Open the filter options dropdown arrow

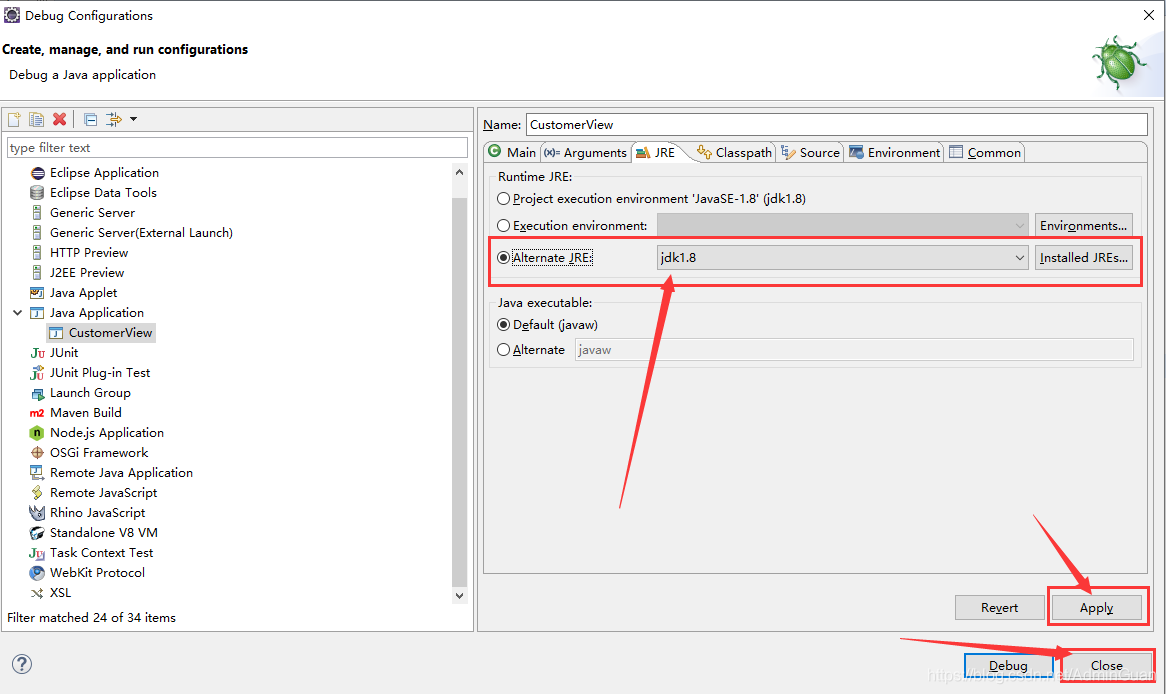(x=133, y=119)
